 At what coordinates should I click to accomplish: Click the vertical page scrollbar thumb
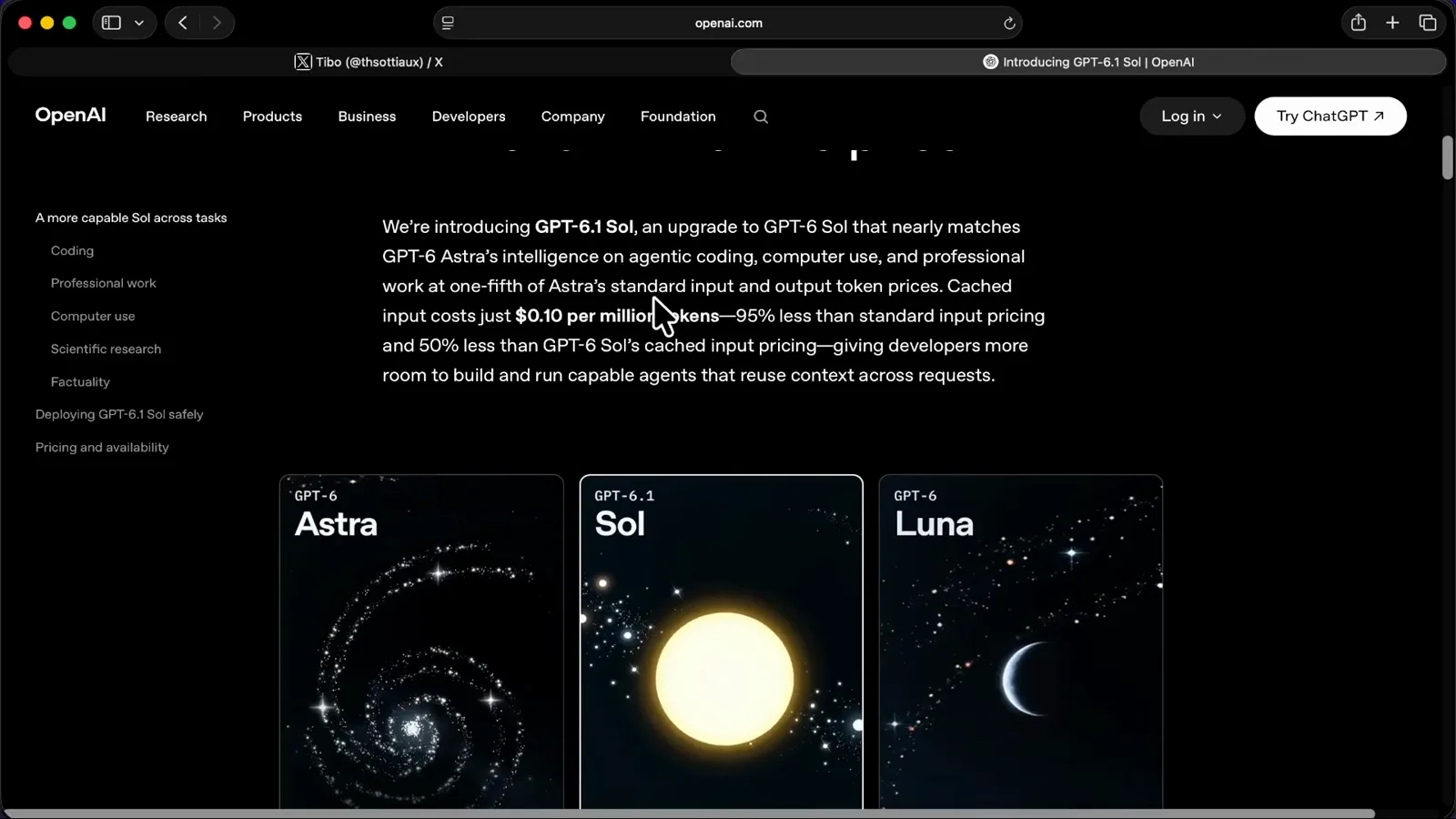pos(1447,158)
